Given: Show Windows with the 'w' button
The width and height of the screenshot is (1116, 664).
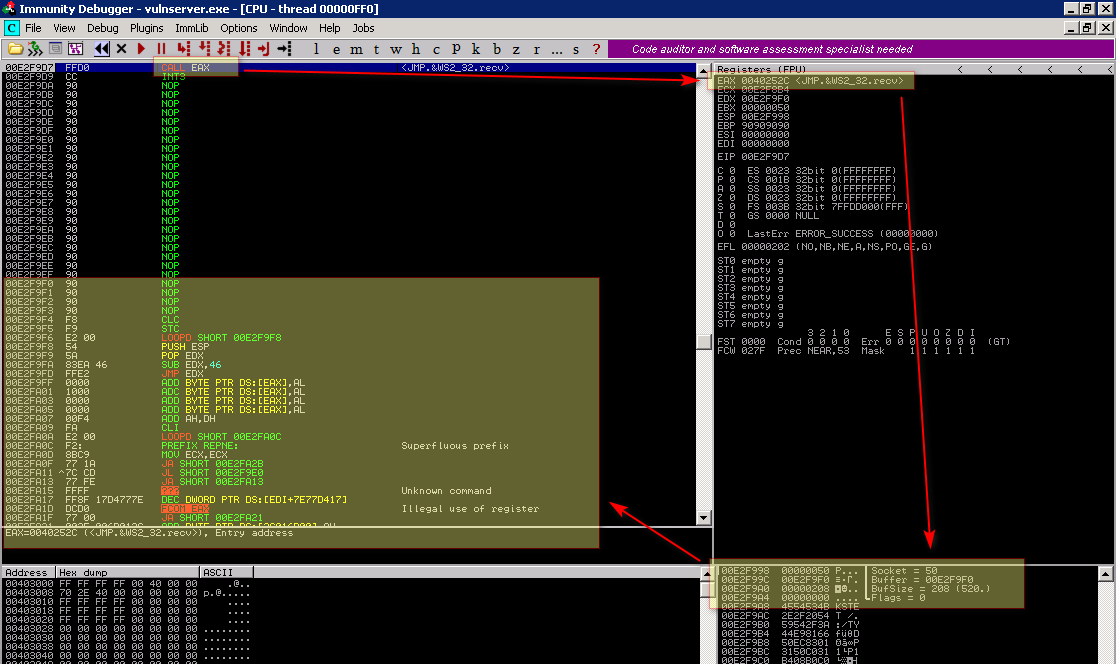Looking at the screenshot, I should coord(396,48).
